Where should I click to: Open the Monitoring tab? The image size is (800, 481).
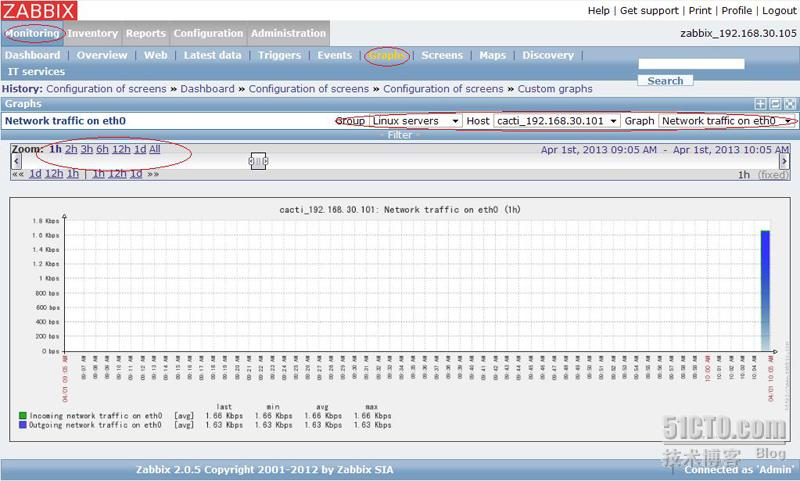point(32,33)
